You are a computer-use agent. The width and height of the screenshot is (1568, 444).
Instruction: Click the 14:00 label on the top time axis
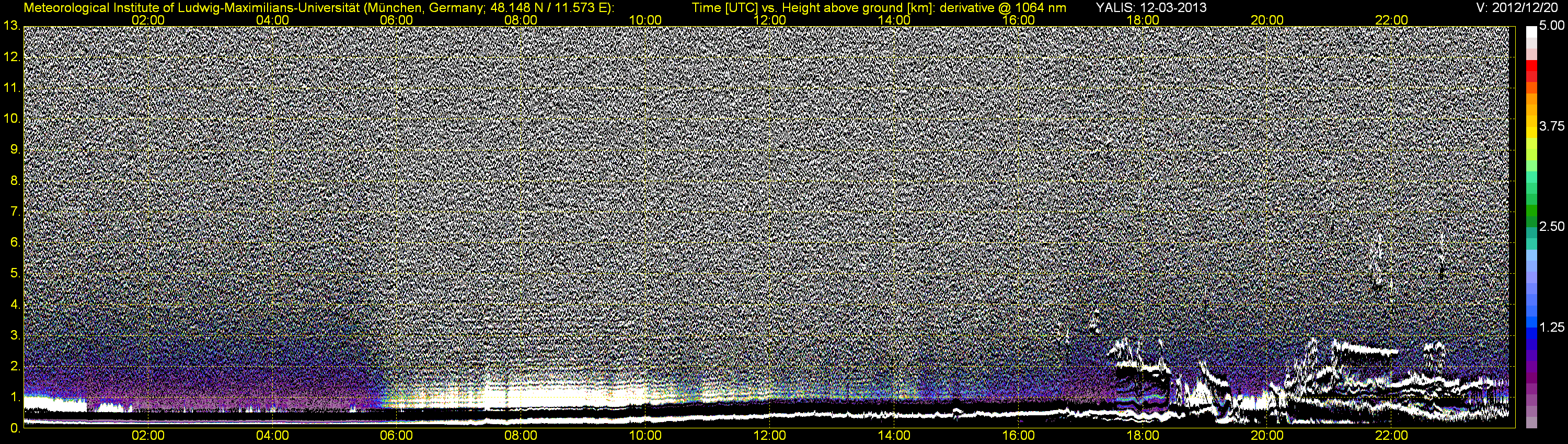coord(894,20)
